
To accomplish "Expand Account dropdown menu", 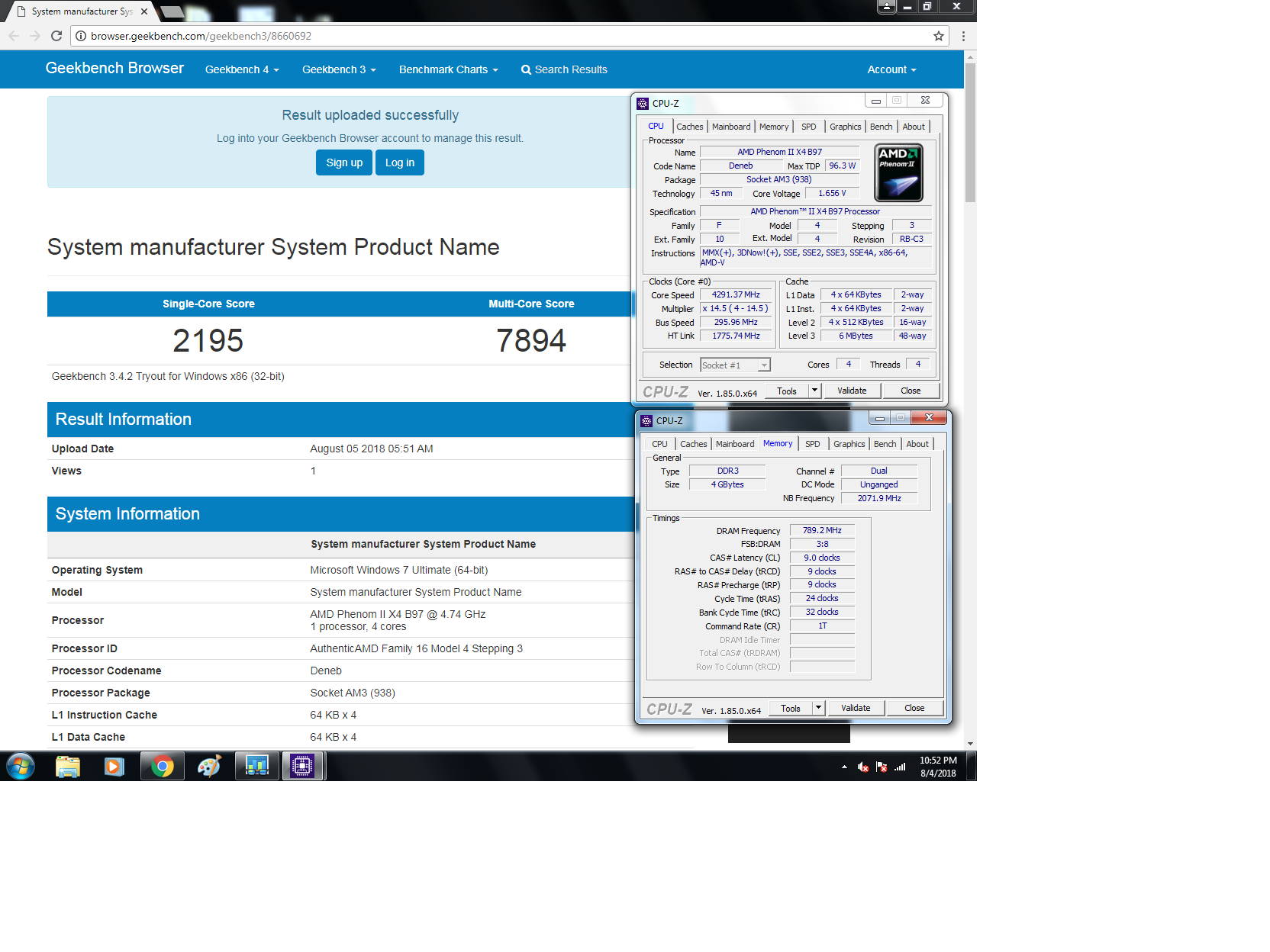I will coord(891,69).
